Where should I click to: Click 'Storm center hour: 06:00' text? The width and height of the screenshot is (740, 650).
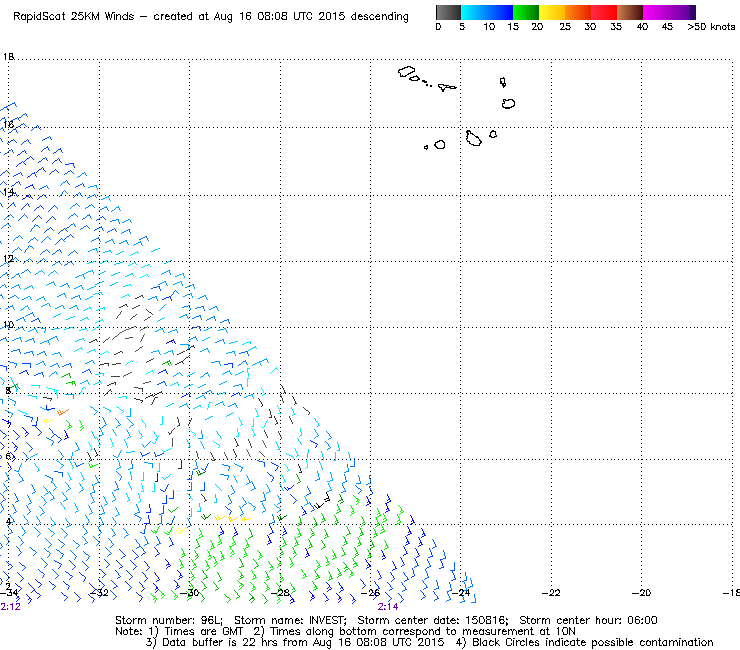[588, 620]
